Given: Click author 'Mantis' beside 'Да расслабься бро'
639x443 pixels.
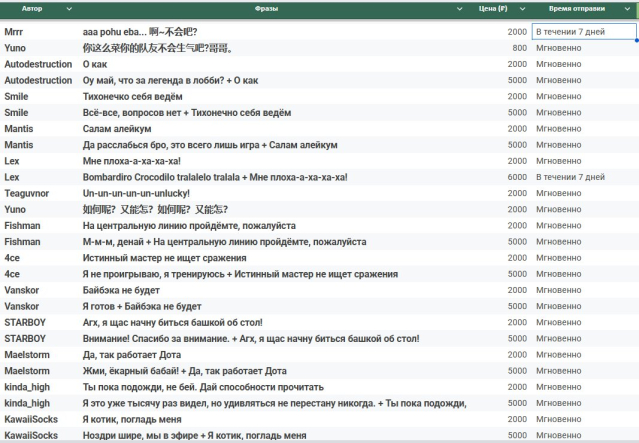Looking at the screenshot, I should (19, 145).
